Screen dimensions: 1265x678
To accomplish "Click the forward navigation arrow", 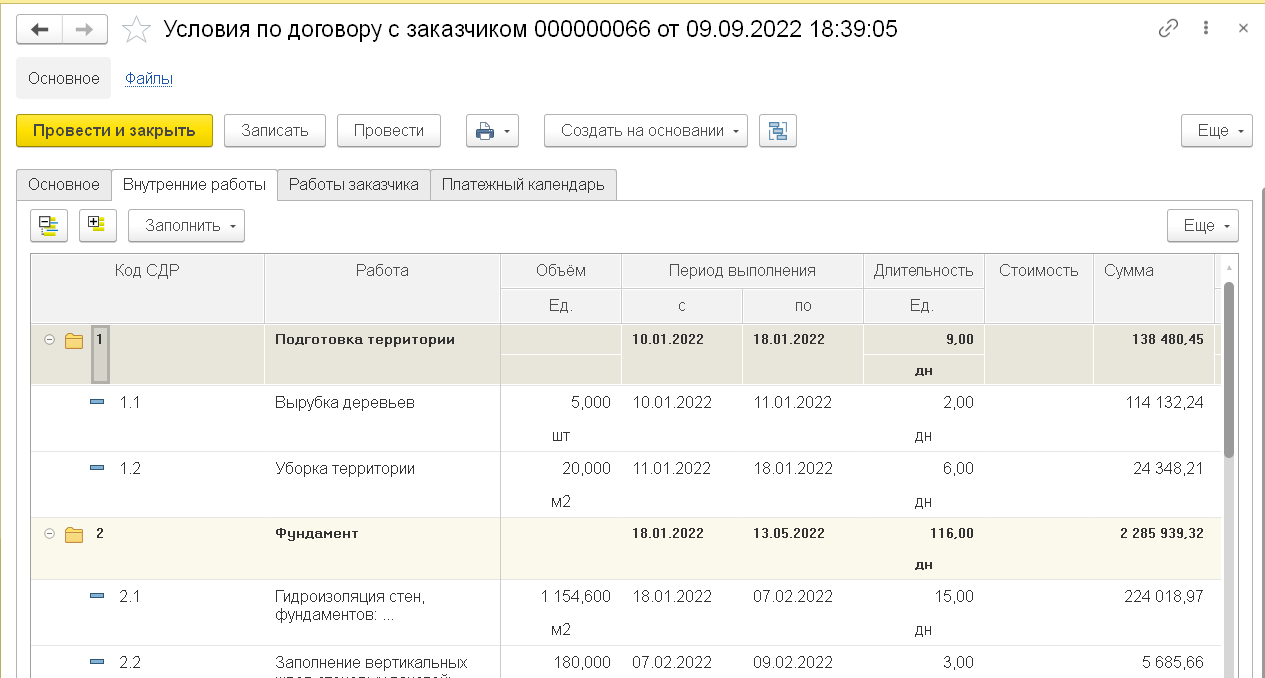I will point(85,29).
